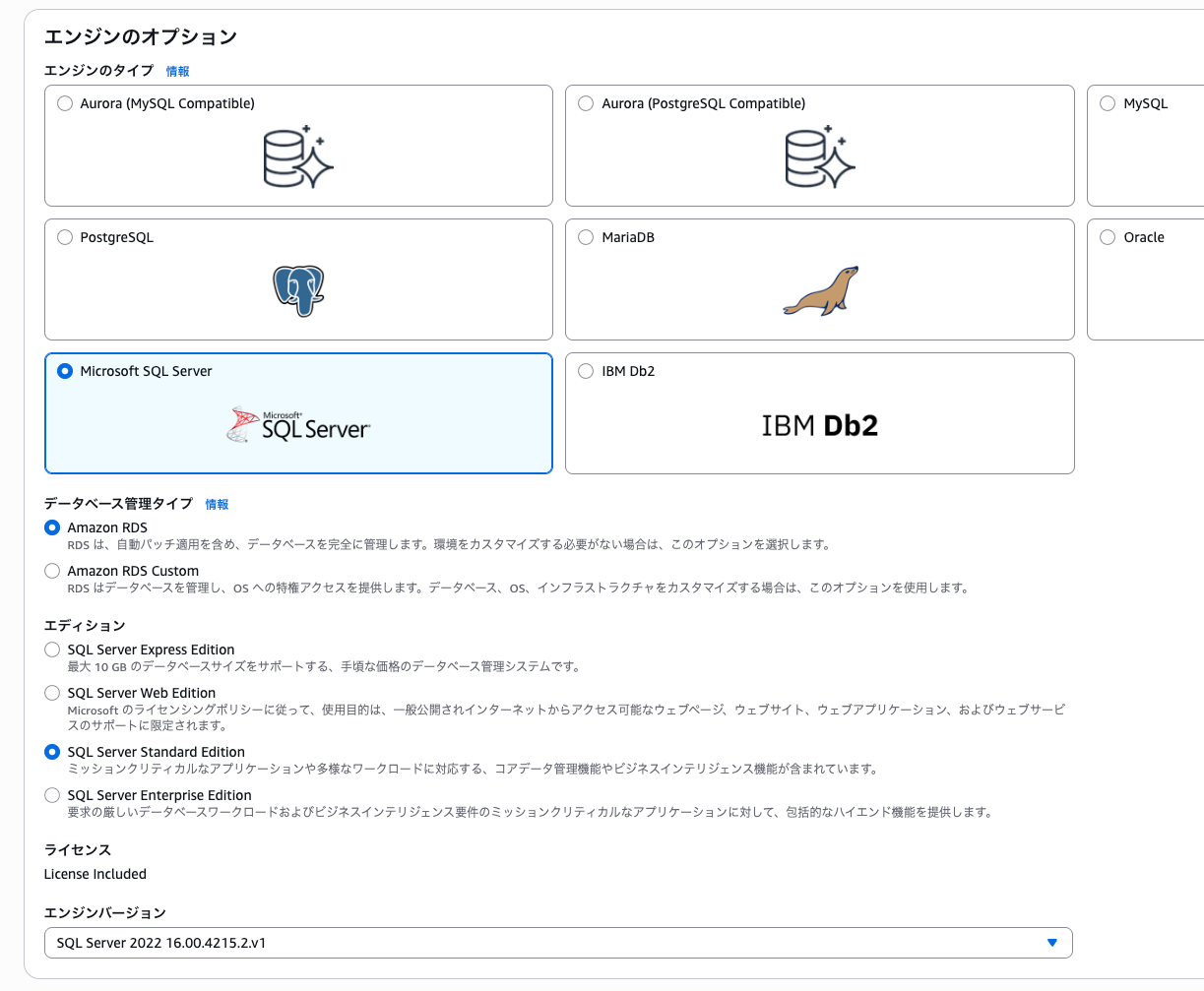
Task: Click the Enterprise Edition description text
Action: [530, 813]
